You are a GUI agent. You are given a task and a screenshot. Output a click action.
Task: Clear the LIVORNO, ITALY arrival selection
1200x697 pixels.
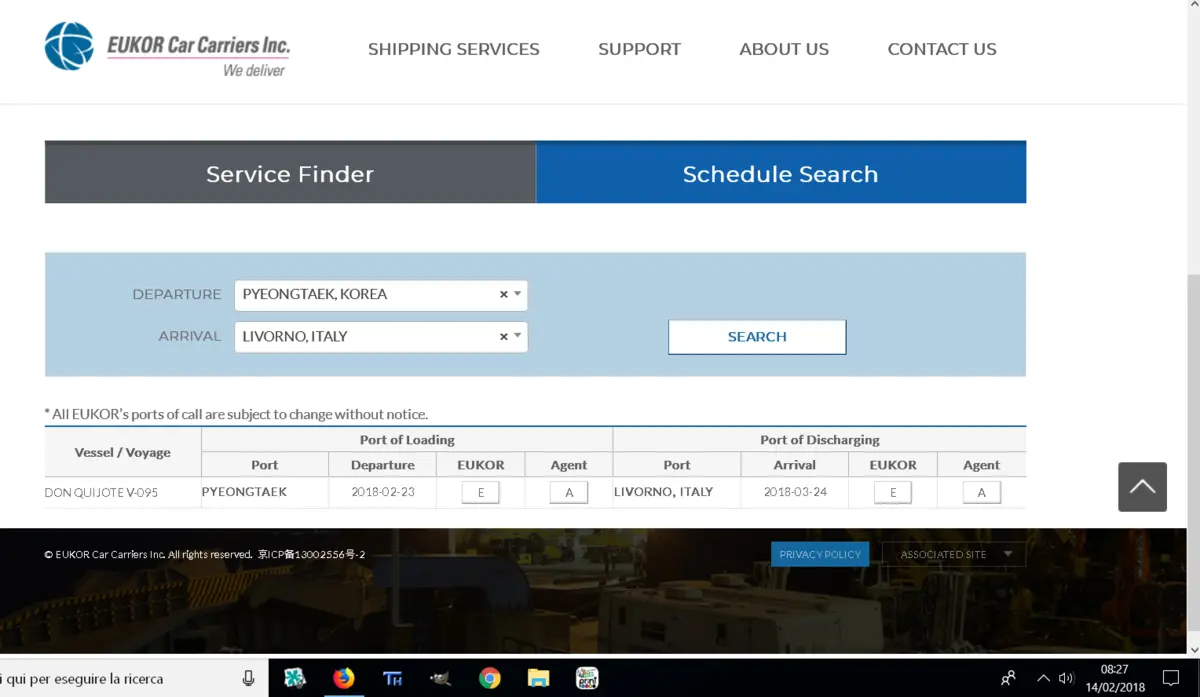[503, 336]
